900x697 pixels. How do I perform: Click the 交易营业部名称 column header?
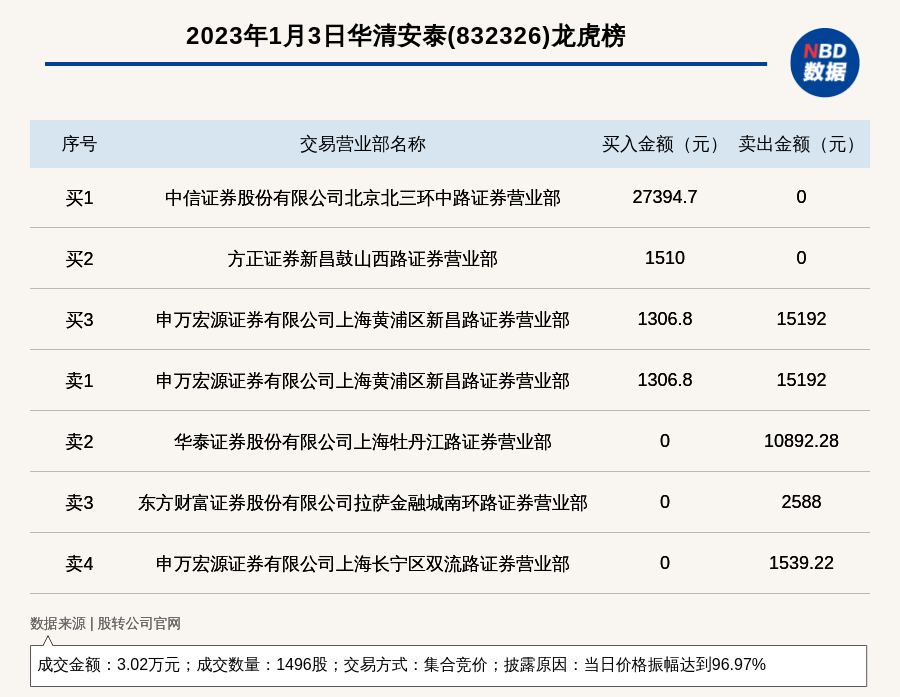click(363, 144)
